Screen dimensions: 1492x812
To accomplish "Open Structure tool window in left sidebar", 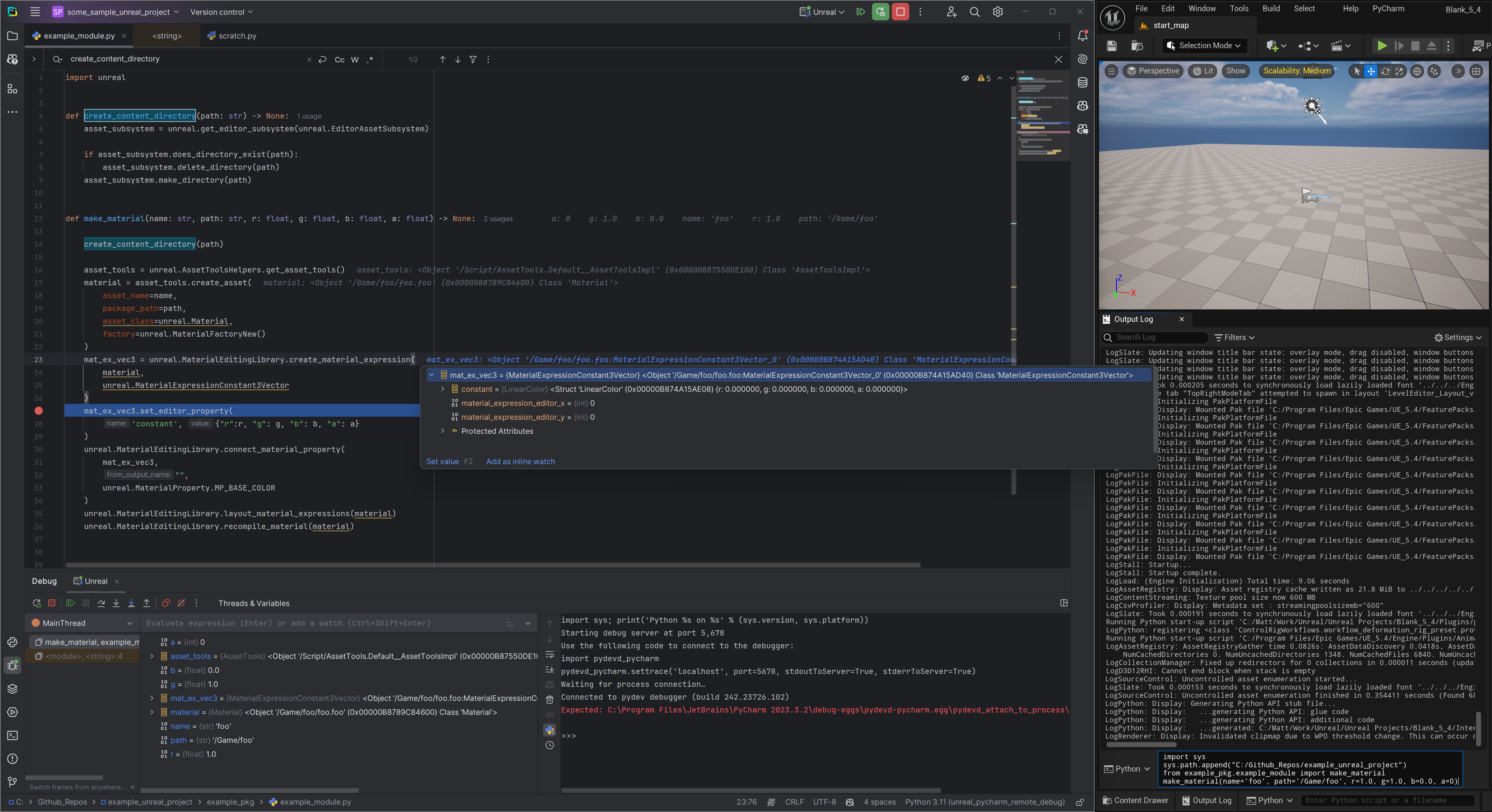I will click(12, 89).
